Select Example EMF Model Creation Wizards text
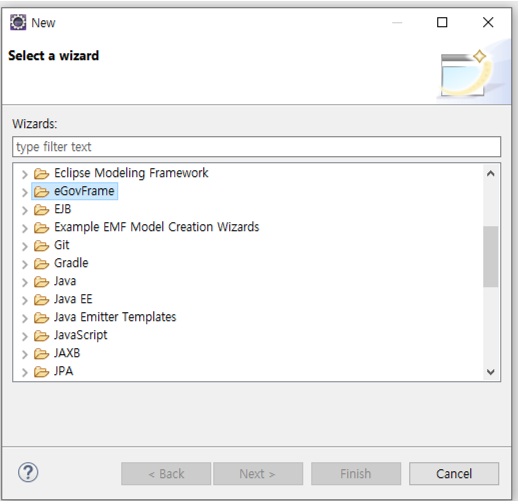 point(157,227)
